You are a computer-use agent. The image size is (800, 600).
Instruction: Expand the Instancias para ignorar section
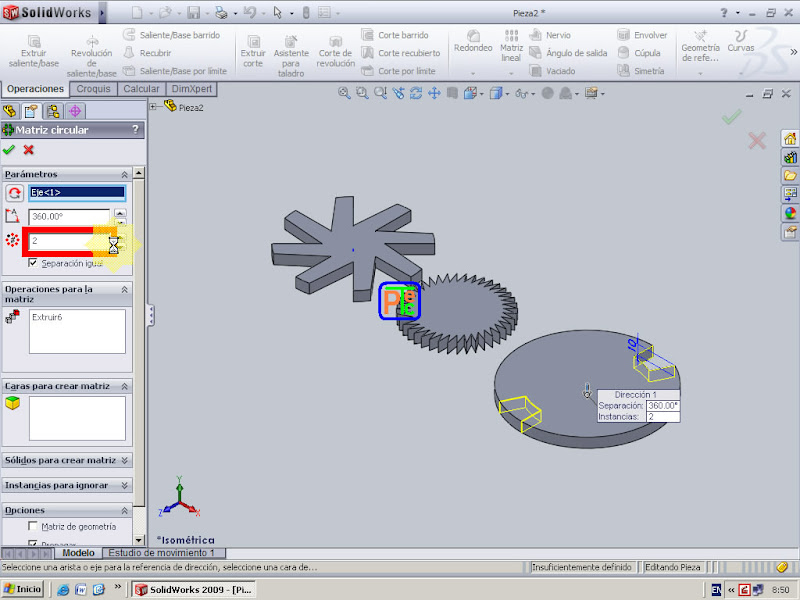tap(124, 486)
